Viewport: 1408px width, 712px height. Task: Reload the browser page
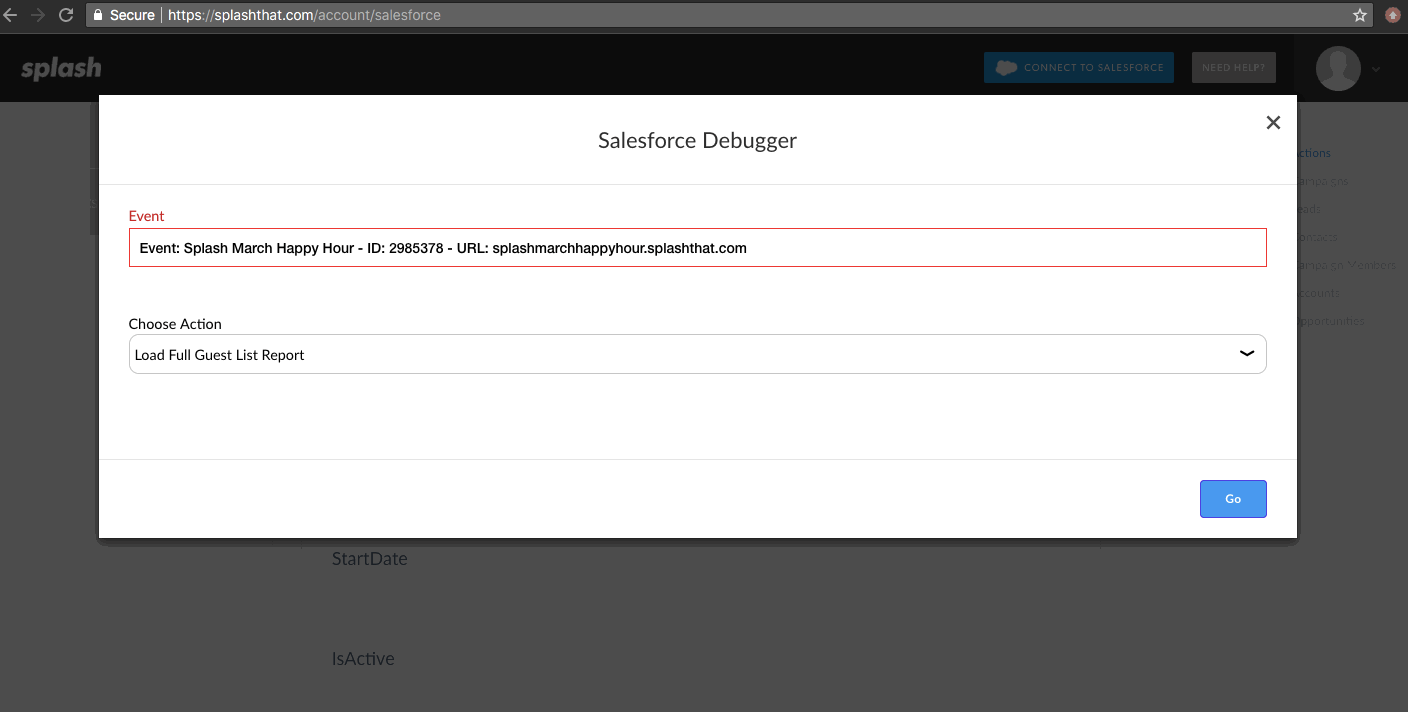pyautogui.click(x=66, y=15)
